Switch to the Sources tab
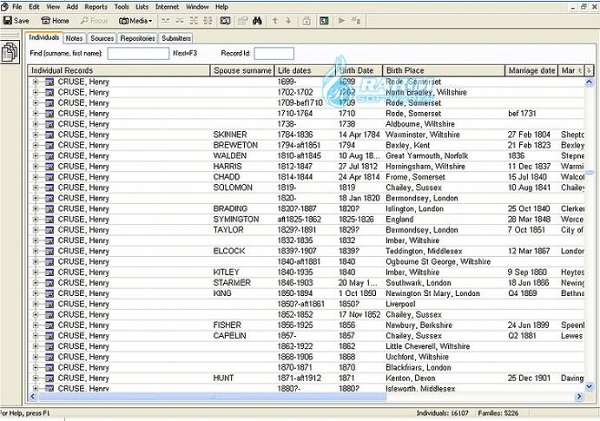This screenshot has width=600, height=421. pos(101,38)
